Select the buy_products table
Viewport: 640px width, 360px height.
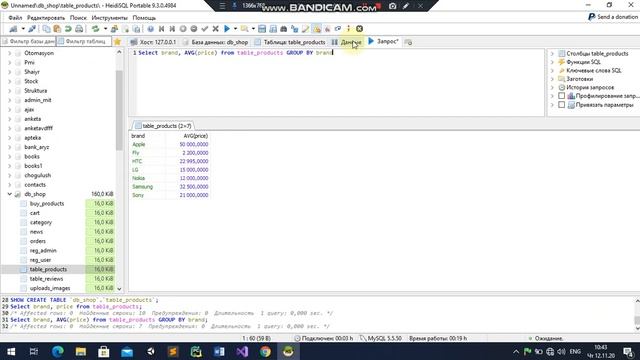[x=47, y=204]
